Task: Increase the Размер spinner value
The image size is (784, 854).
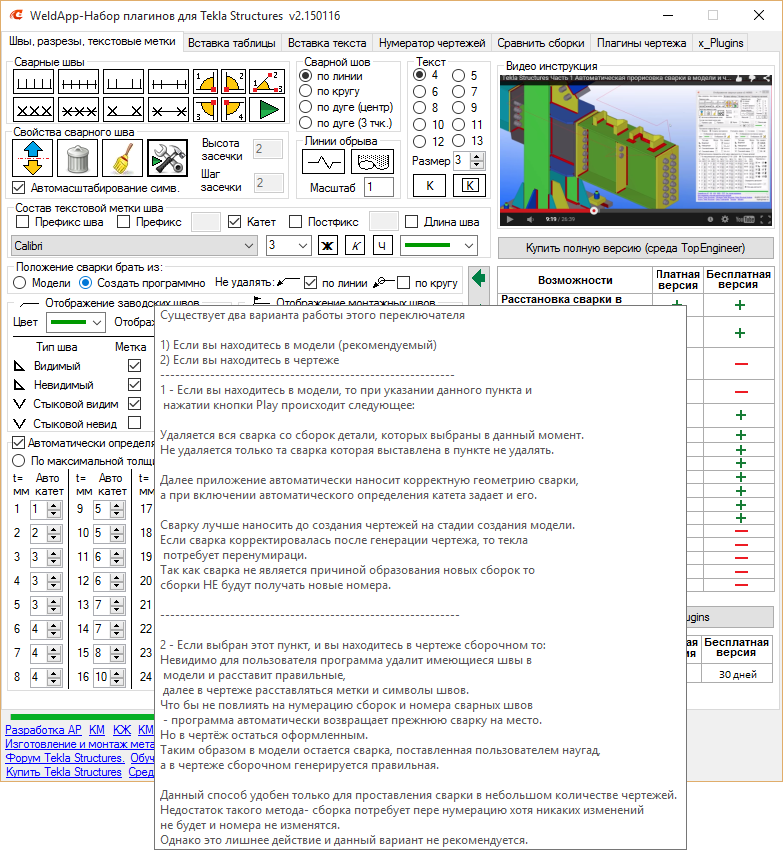Action: 477,157
